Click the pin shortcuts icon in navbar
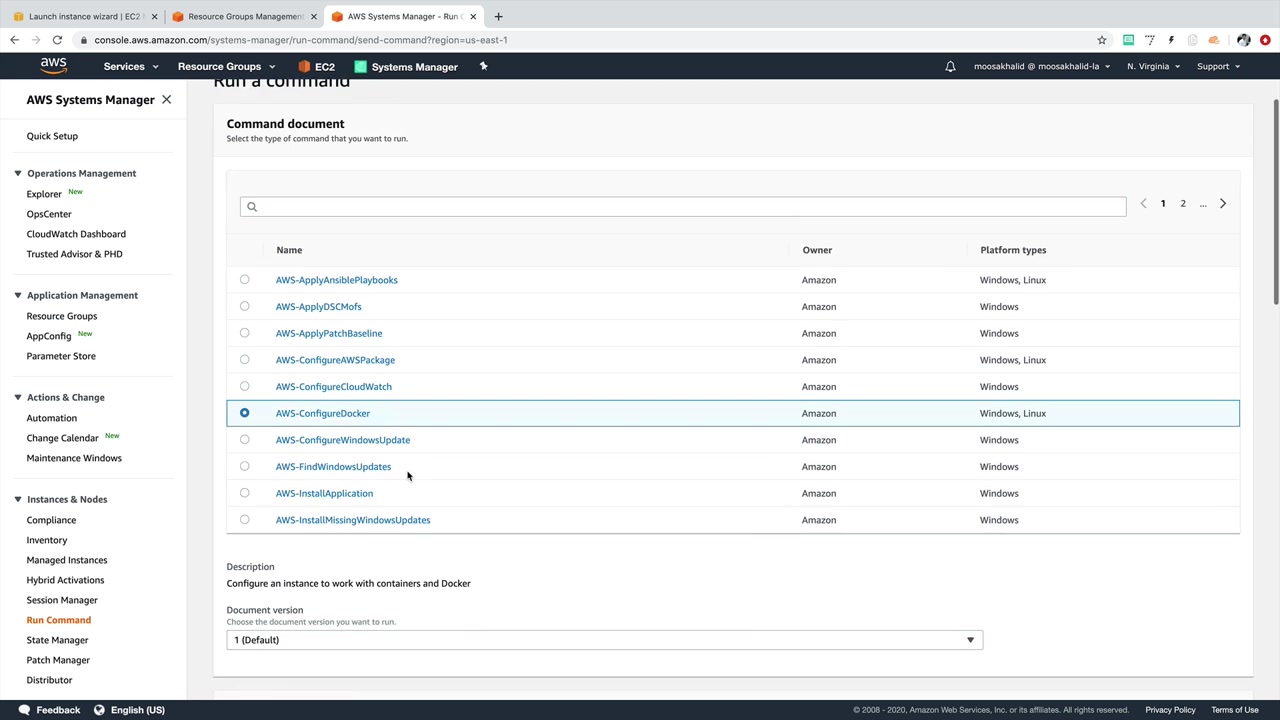Viewport: 1280px width, 720px height. click(483, 67)
